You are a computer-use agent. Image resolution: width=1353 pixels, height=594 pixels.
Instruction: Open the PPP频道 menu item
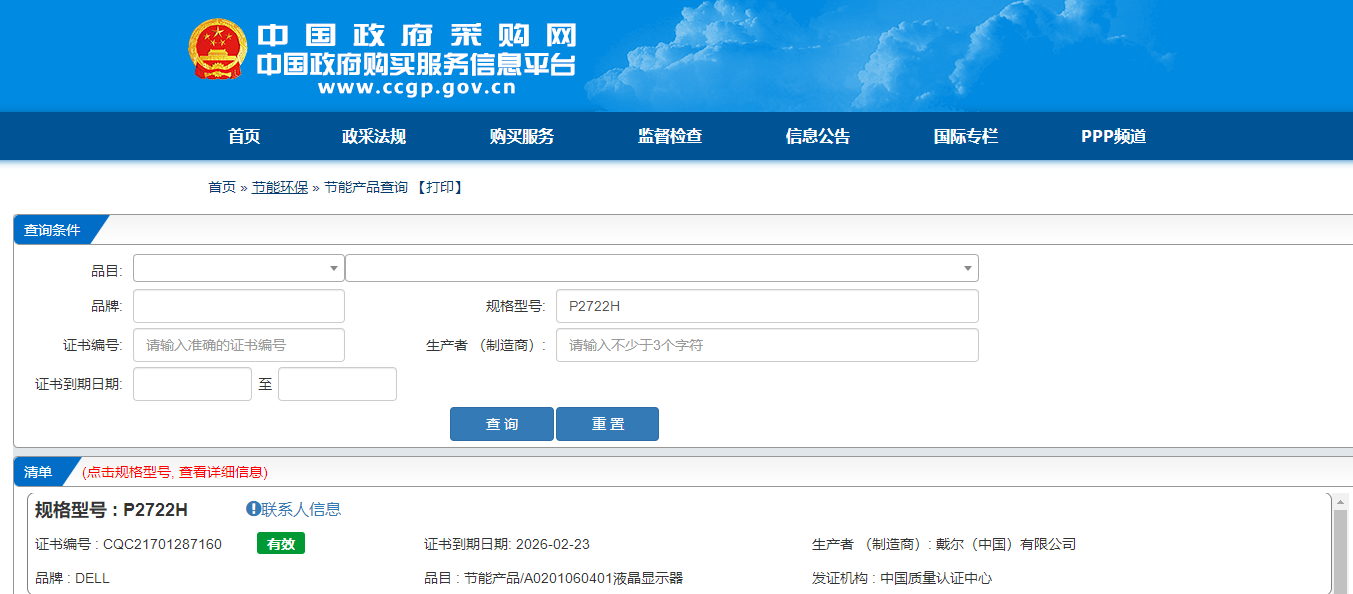(x=1114, y=137)
